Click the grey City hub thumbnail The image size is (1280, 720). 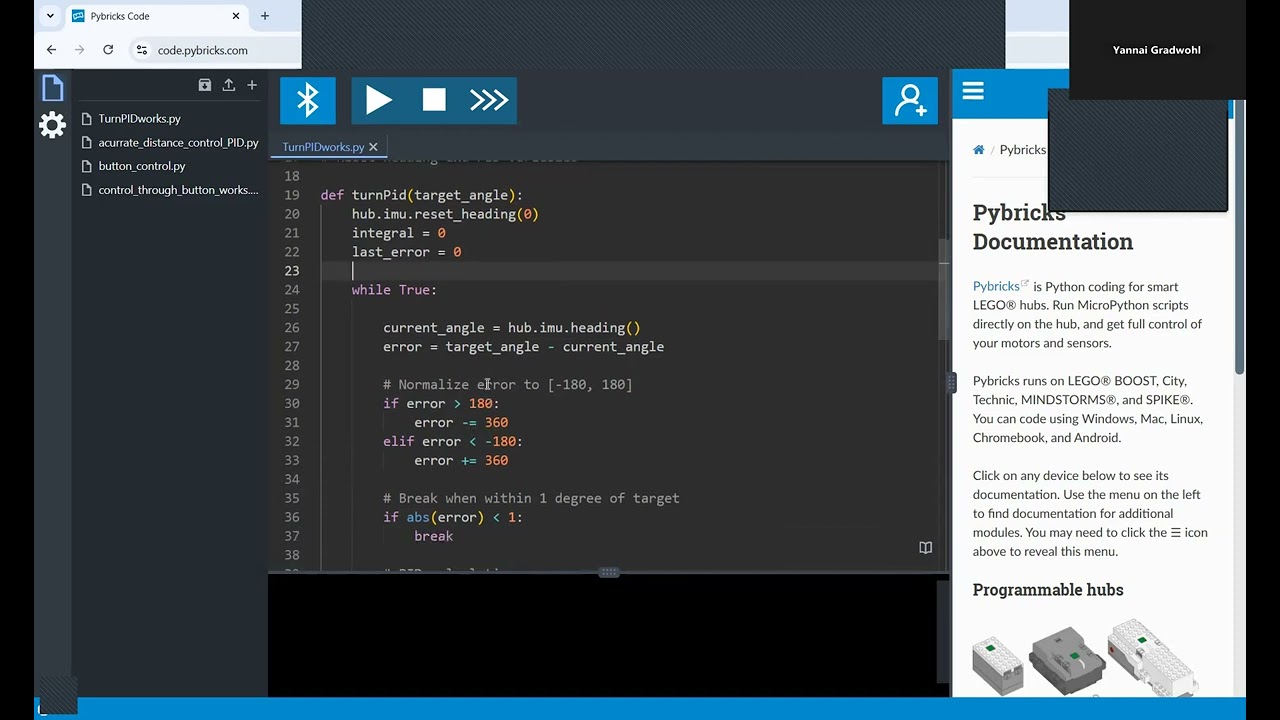tap(1067, 660)
